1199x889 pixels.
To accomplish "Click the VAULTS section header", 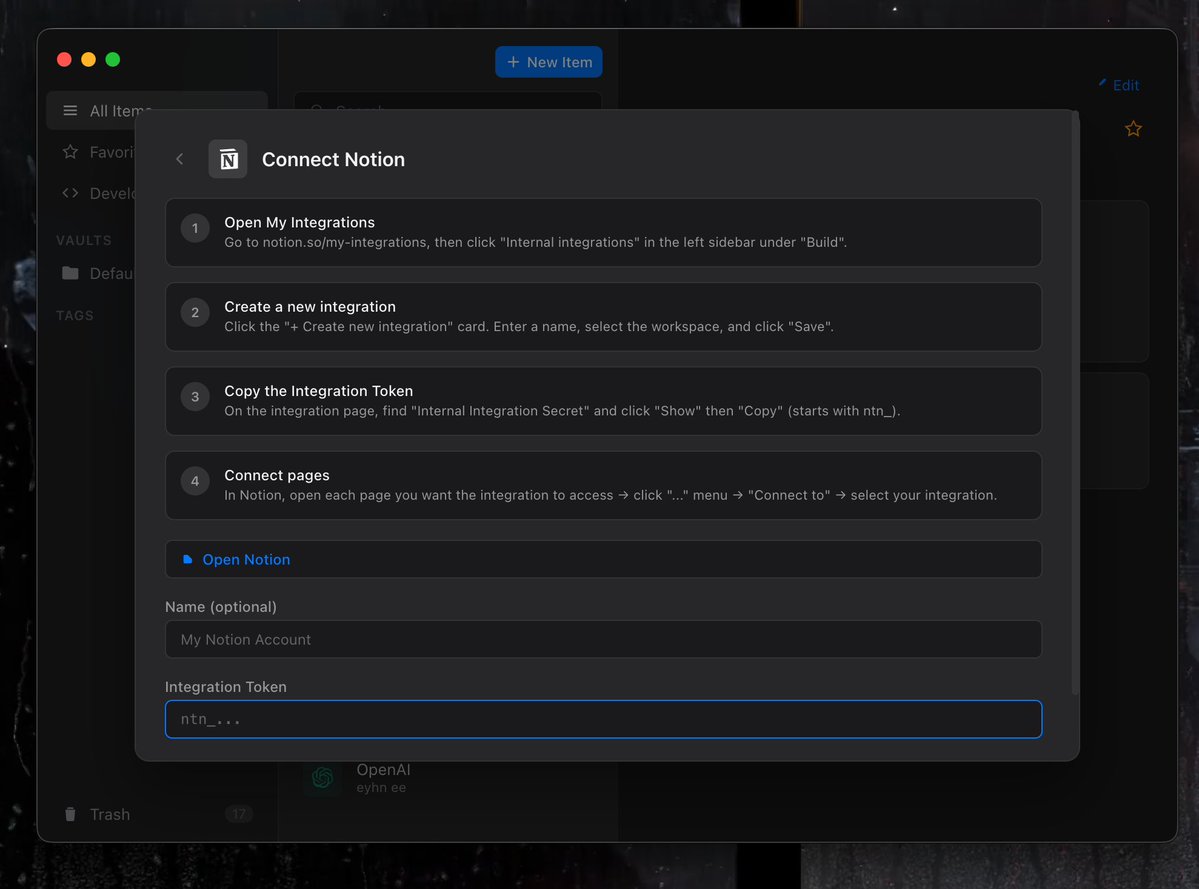I will 84,240.
